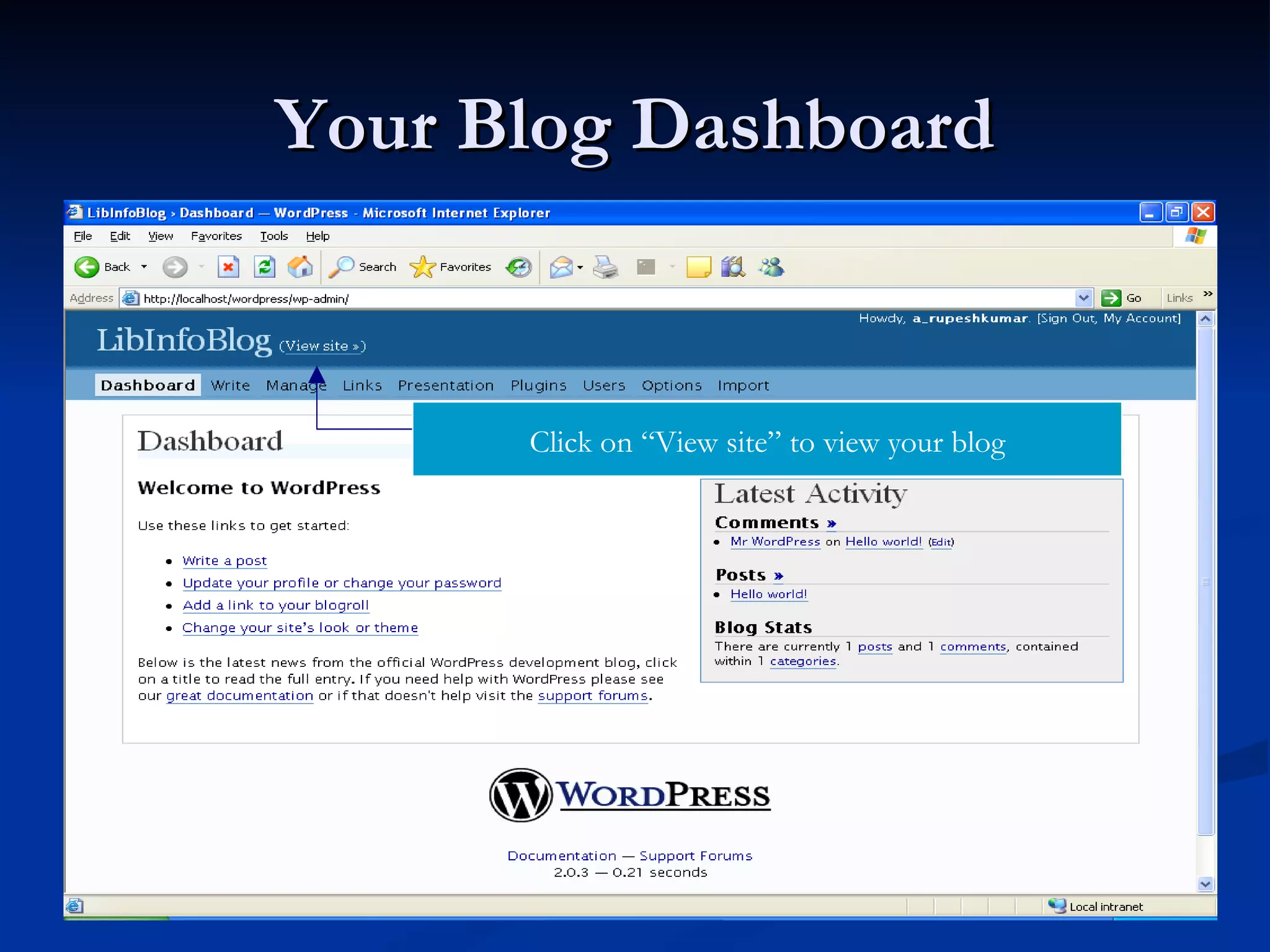Click the Local intranet zone icon
The height and width of the screenshot is (952, 1270).
pos(1056,906)
